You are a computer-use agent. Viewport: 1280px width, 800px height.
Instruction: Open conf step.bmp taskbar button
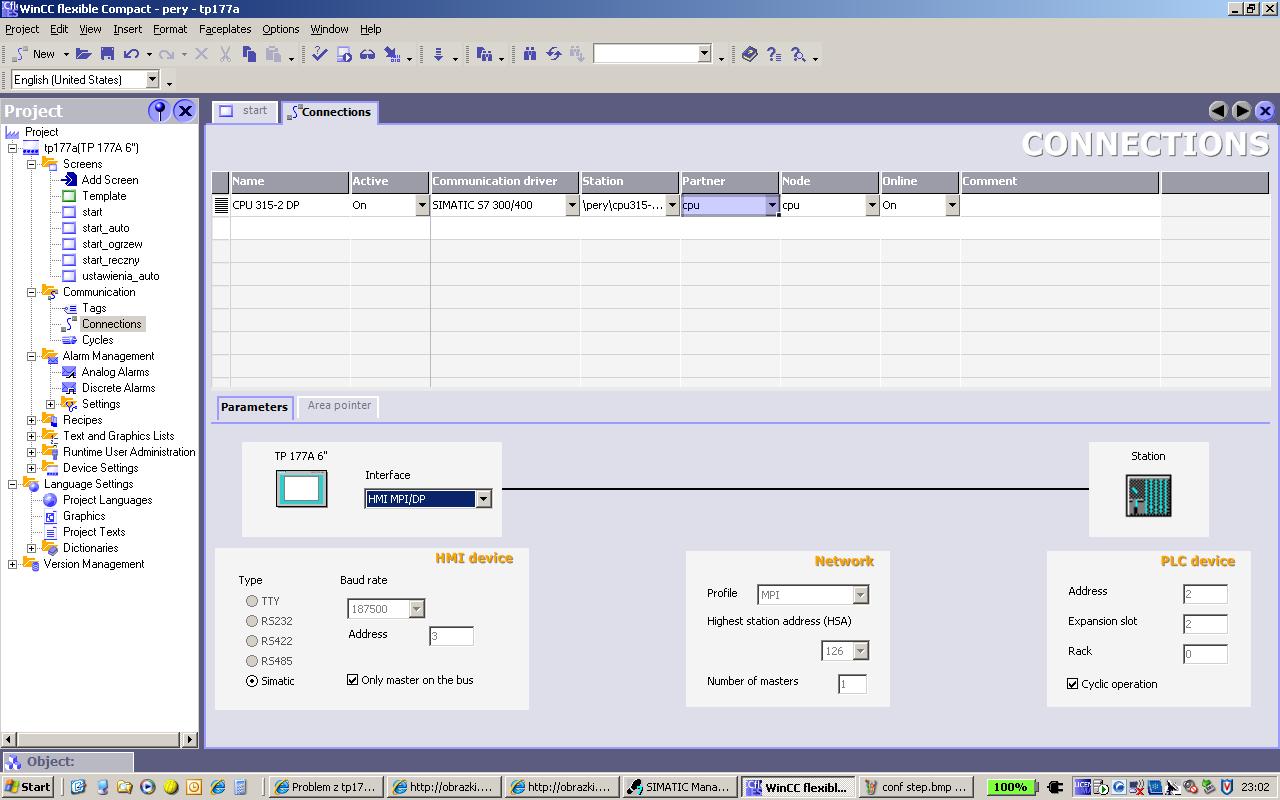click(x=915, y=787)
